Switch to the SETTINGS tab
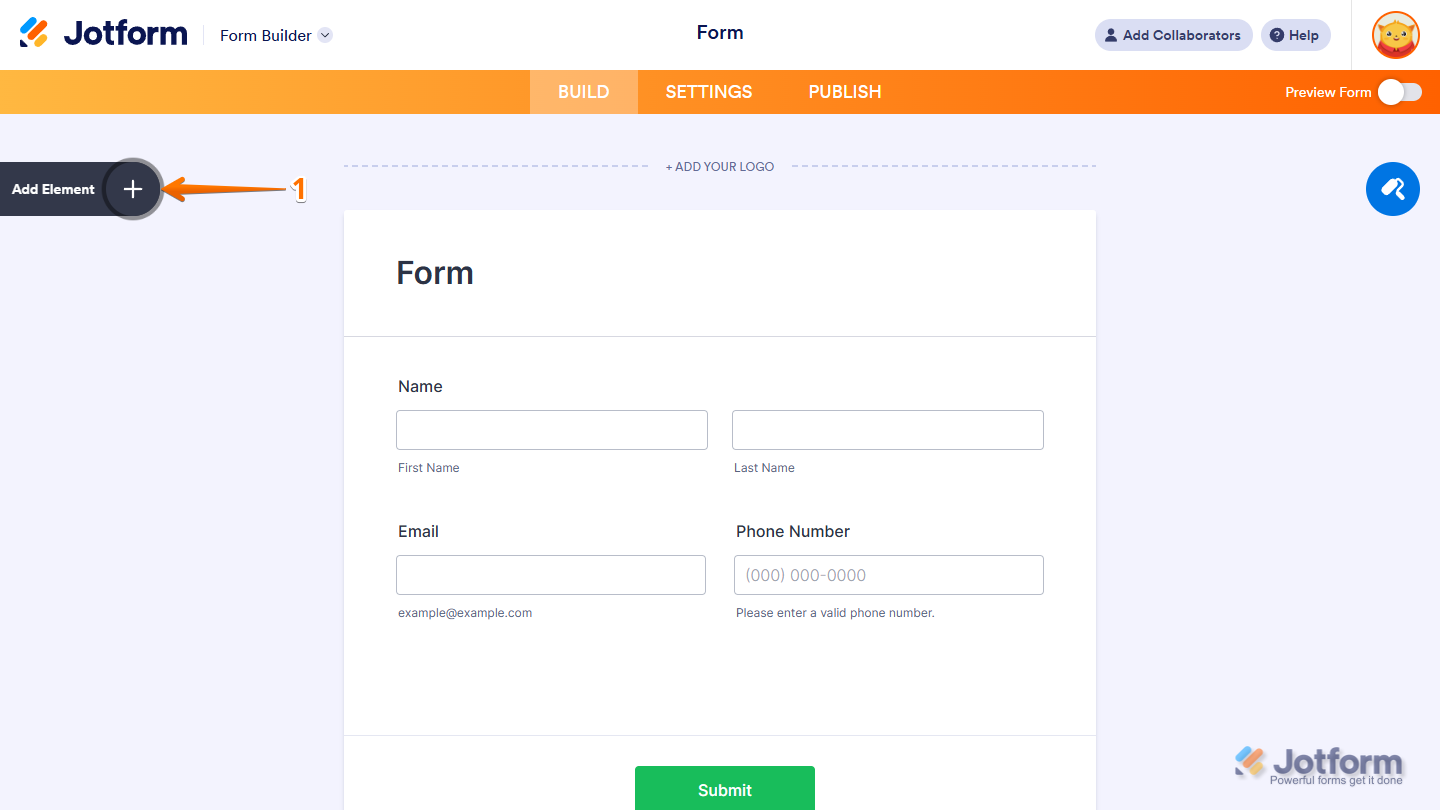This screenshot has width=1440, height=810. [x=708, y=91]
